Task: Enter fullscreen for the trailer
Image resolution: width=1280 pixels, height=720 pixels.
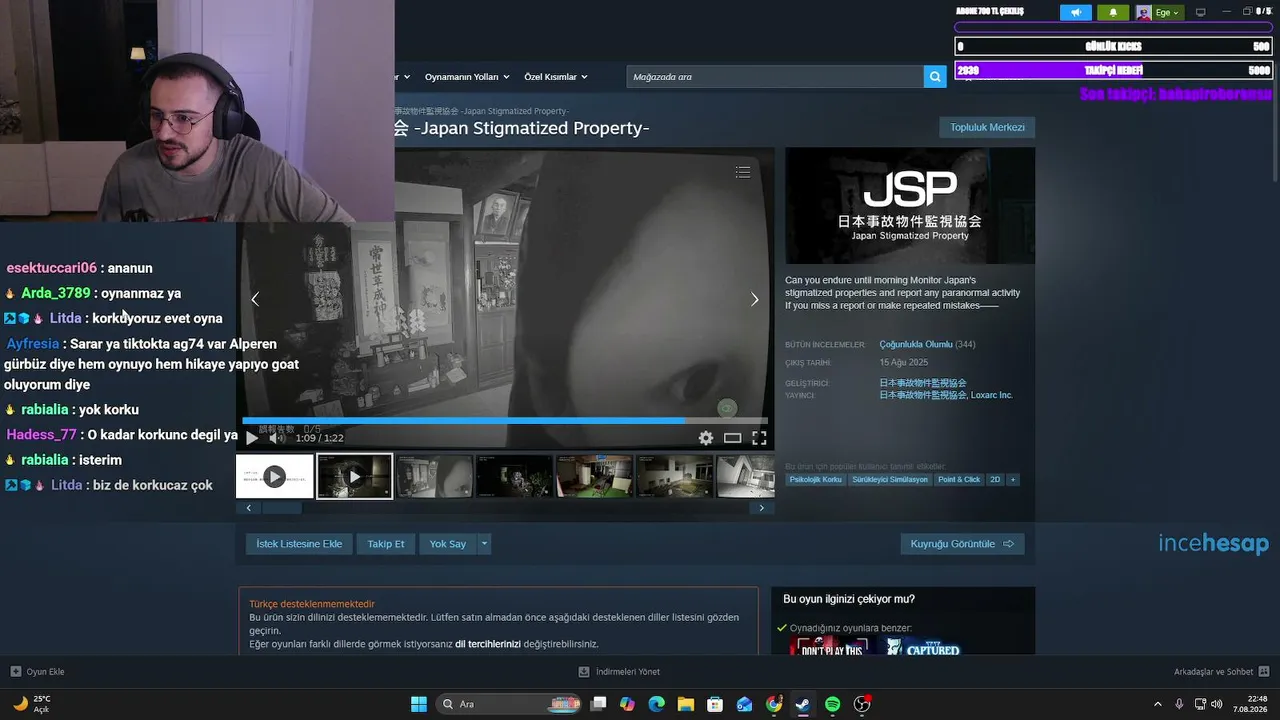Action: (x=759, y=438)
